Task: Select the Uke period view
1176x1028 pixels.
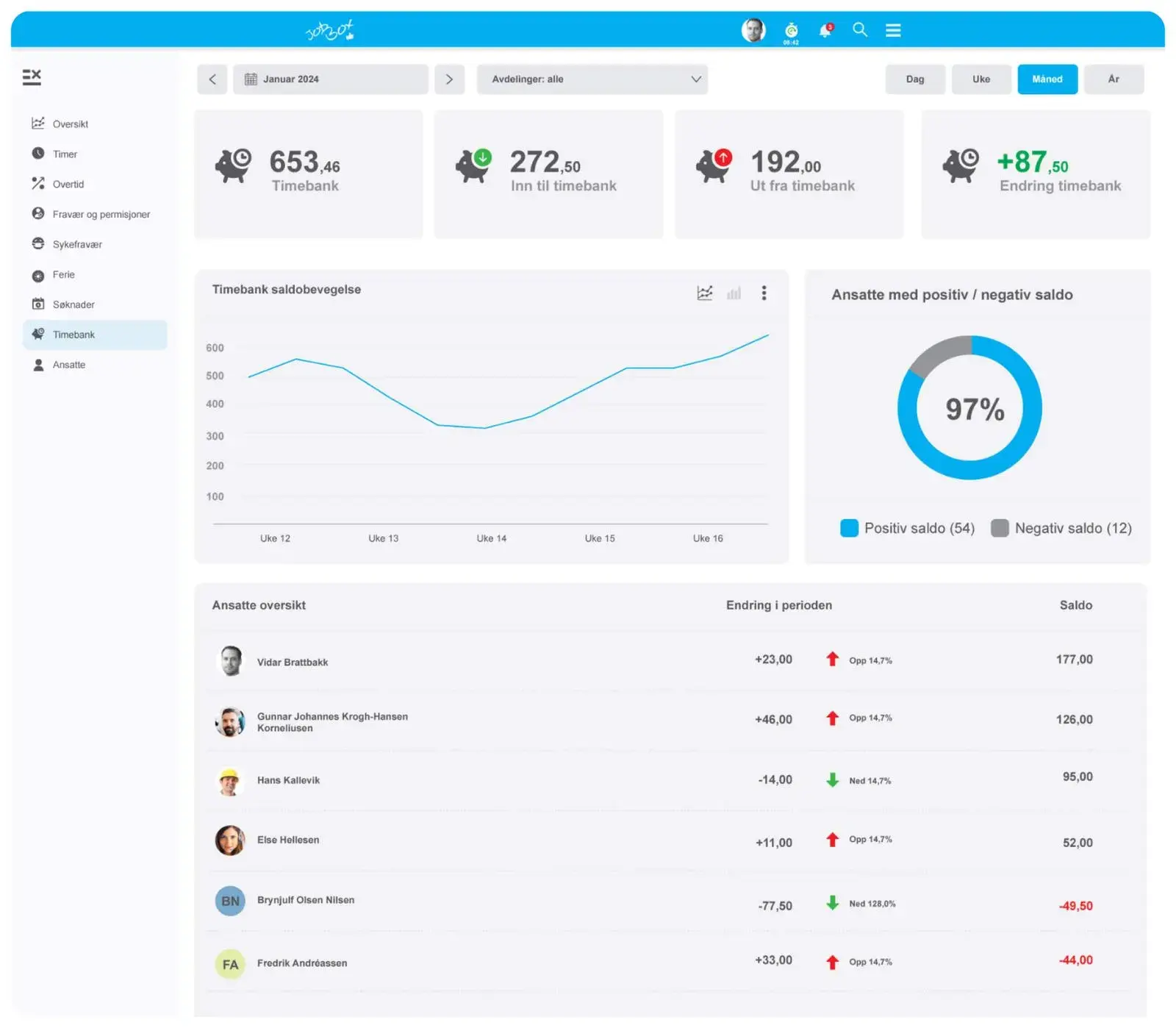Action: pos(981,79)
